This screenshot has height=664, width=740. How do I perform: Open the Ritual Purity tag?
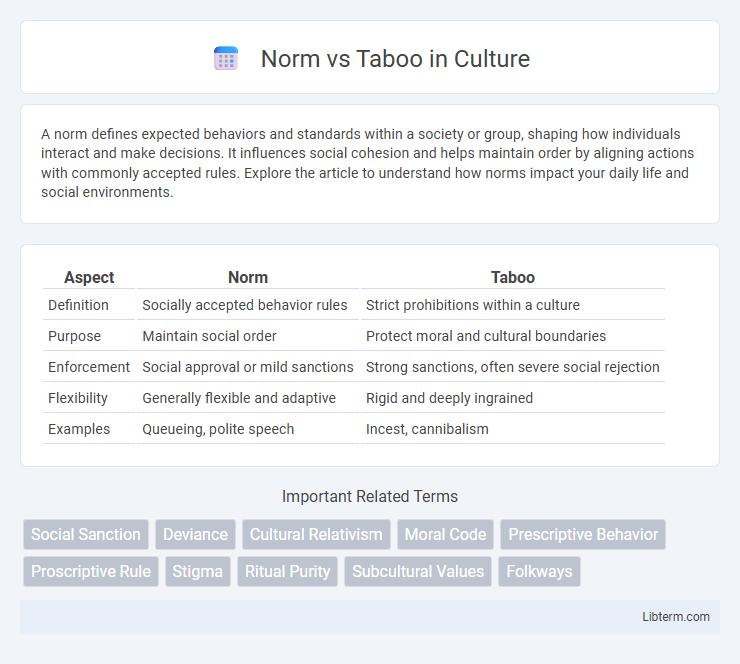tap(287, 571)
